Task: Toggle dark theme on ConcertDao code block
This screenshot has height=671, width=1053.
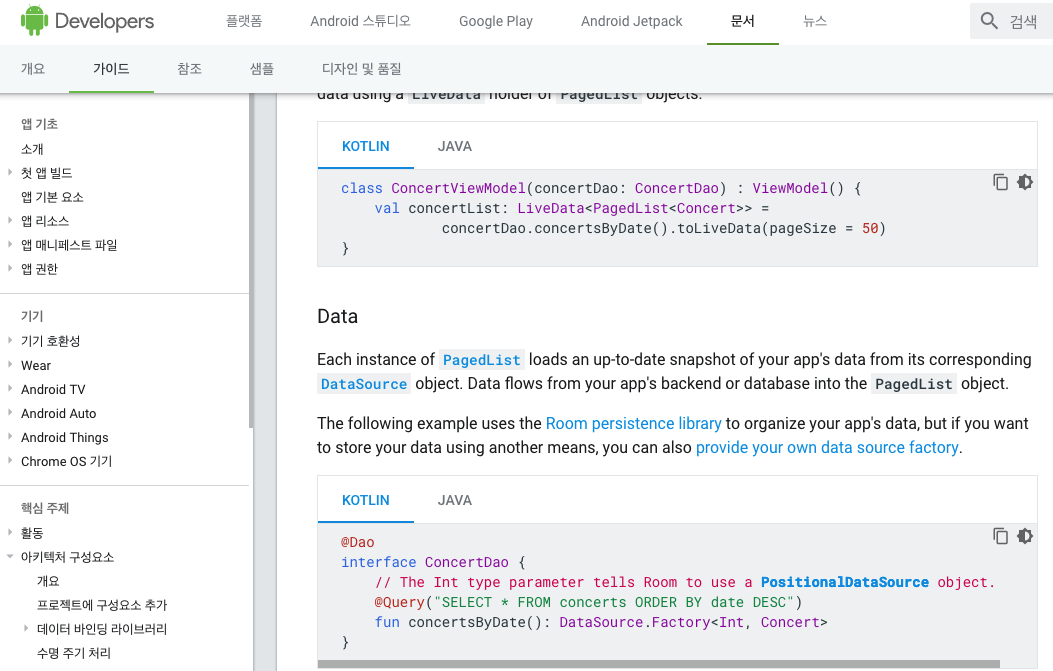Action: coord(1025,536)
